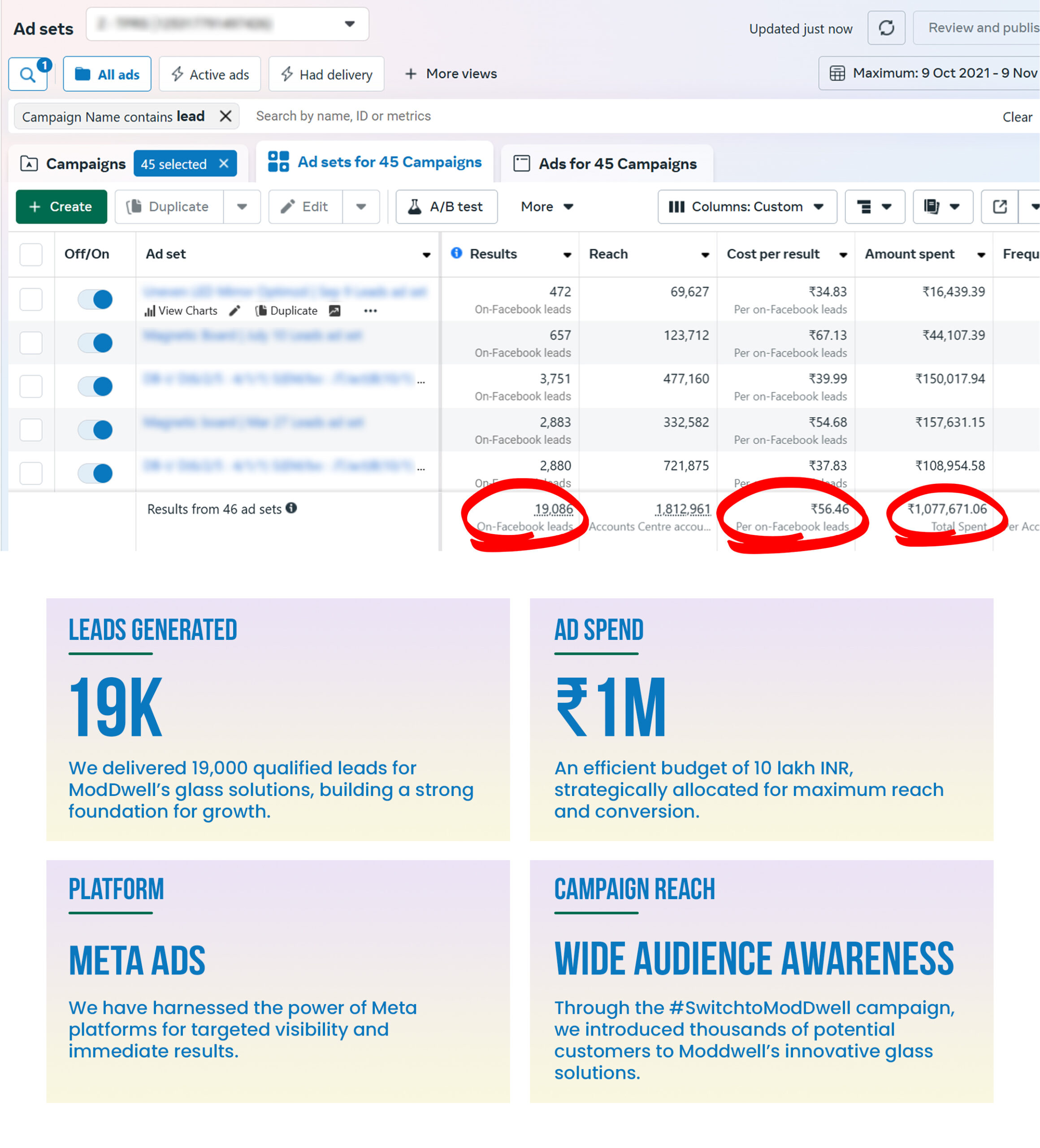Open the Results column dropdown arrow
1040x1148 pixels.
click(567, 255)
